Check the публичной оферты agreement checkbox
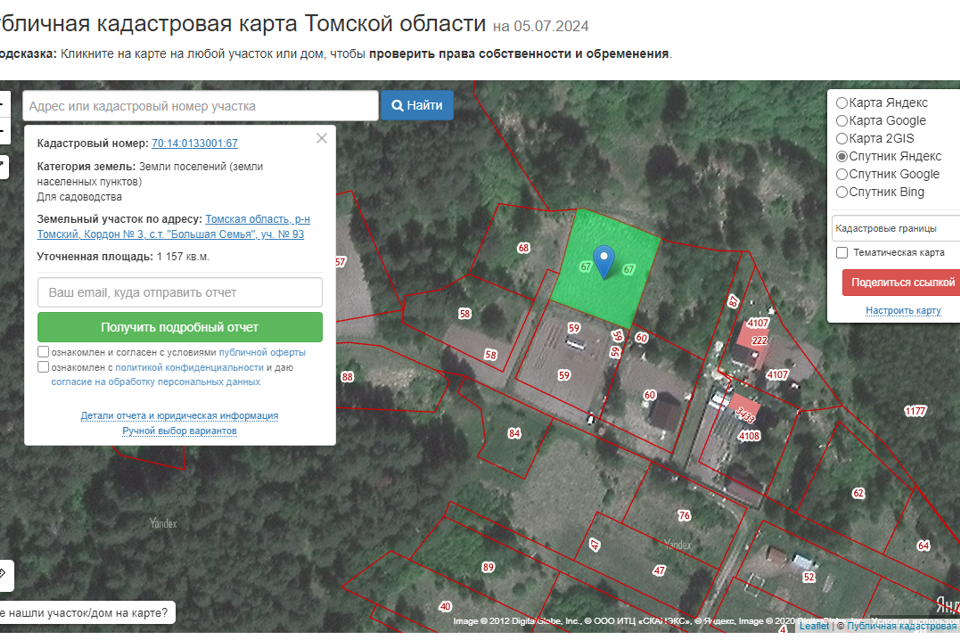The height and width of the screenshot is (640, 960). pyautogui.click(x=43, y=352)
